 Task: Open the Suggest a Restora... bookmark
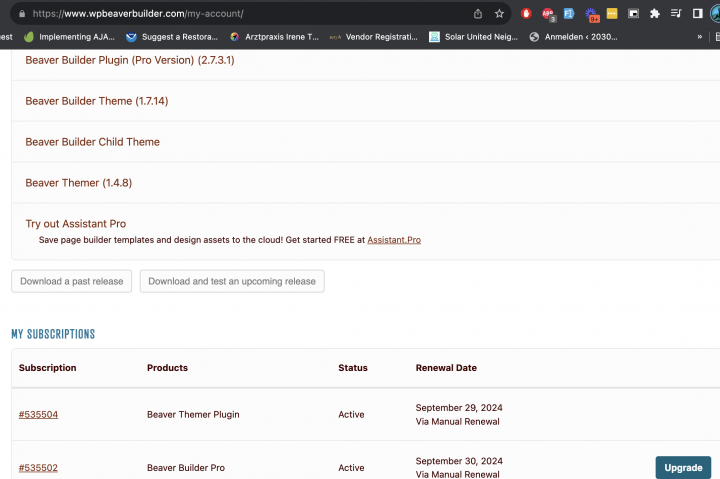[x=171, y=37]
